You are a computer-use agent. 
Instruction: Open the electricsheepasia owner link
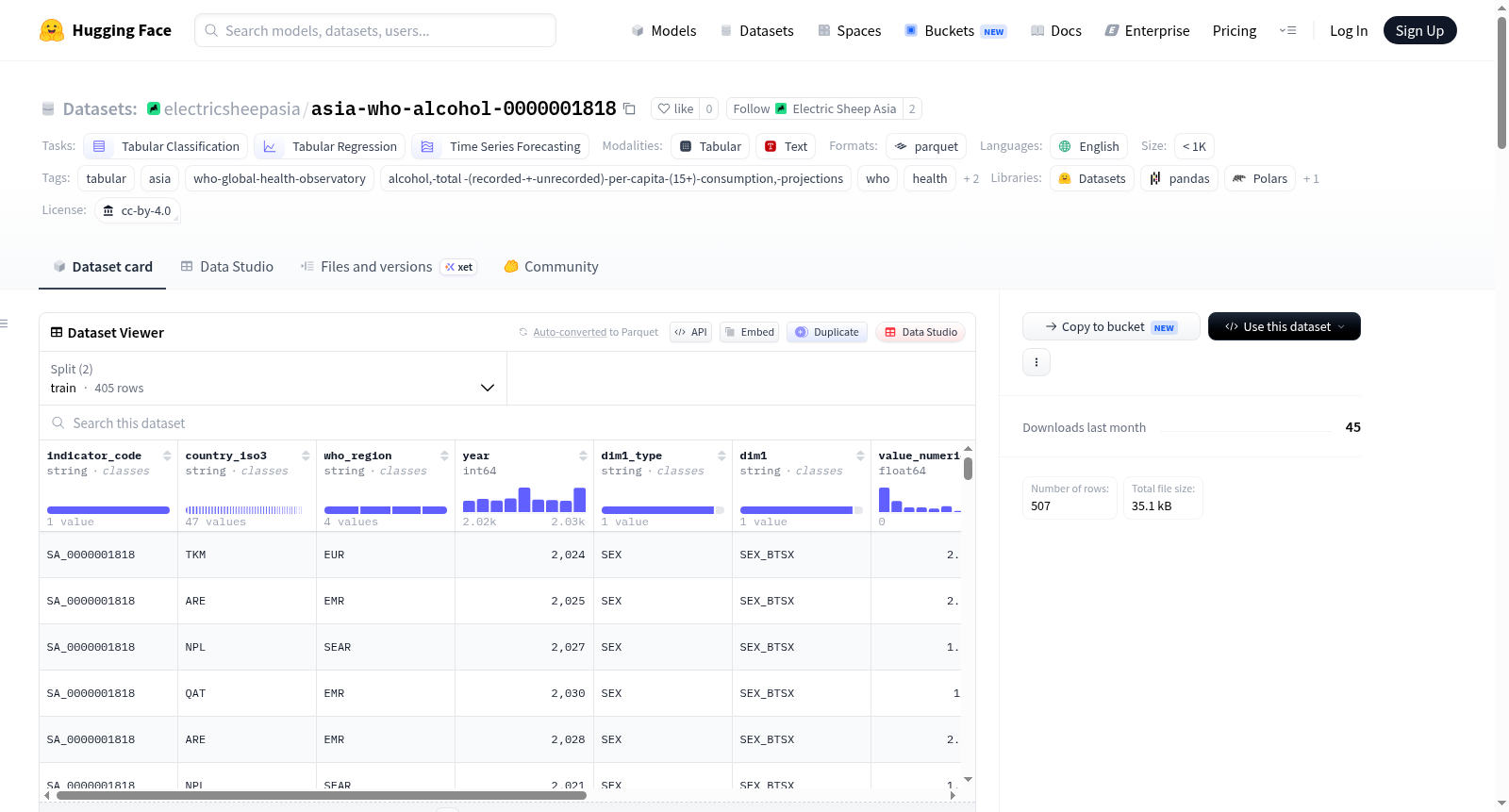(232, 108)
